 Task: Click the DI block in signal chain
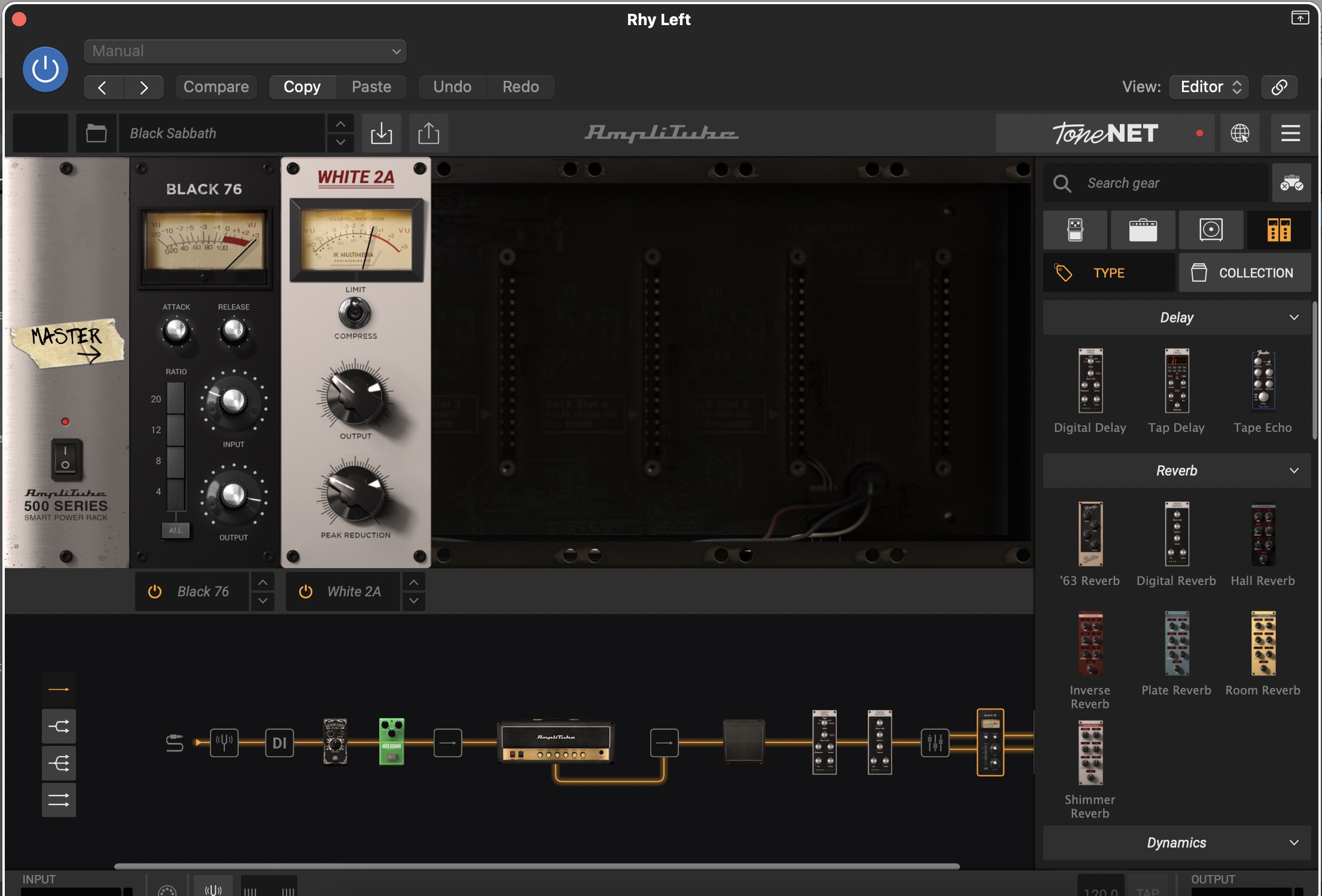click(x=279, y=743)
